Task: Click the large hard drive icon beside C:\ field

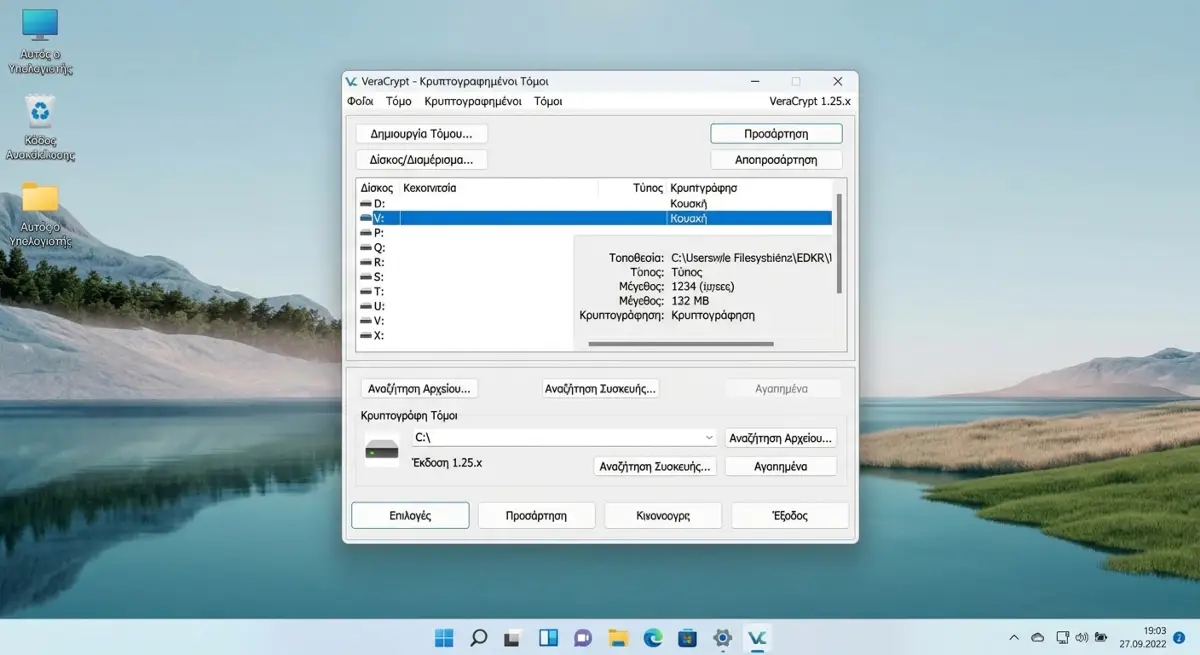Action: point(381,451)
